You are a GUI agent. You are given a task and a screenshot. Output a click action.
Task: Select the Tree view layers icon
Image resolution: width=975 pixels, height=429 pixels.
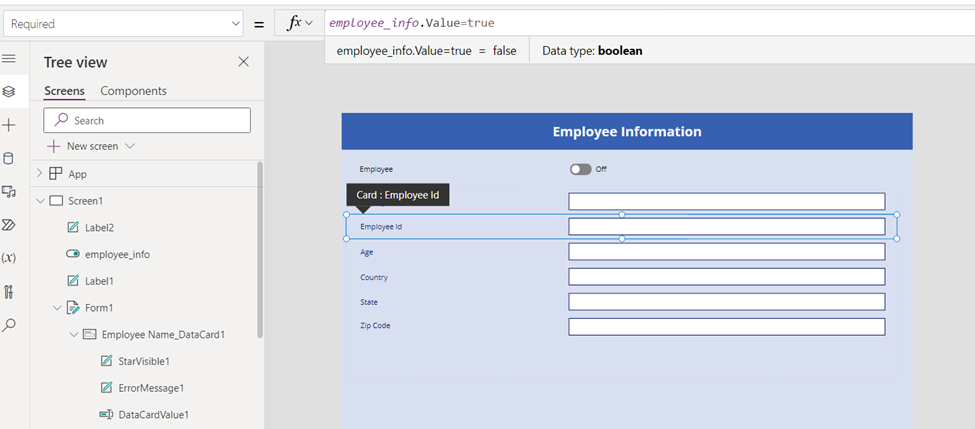[x=9, y=91]
